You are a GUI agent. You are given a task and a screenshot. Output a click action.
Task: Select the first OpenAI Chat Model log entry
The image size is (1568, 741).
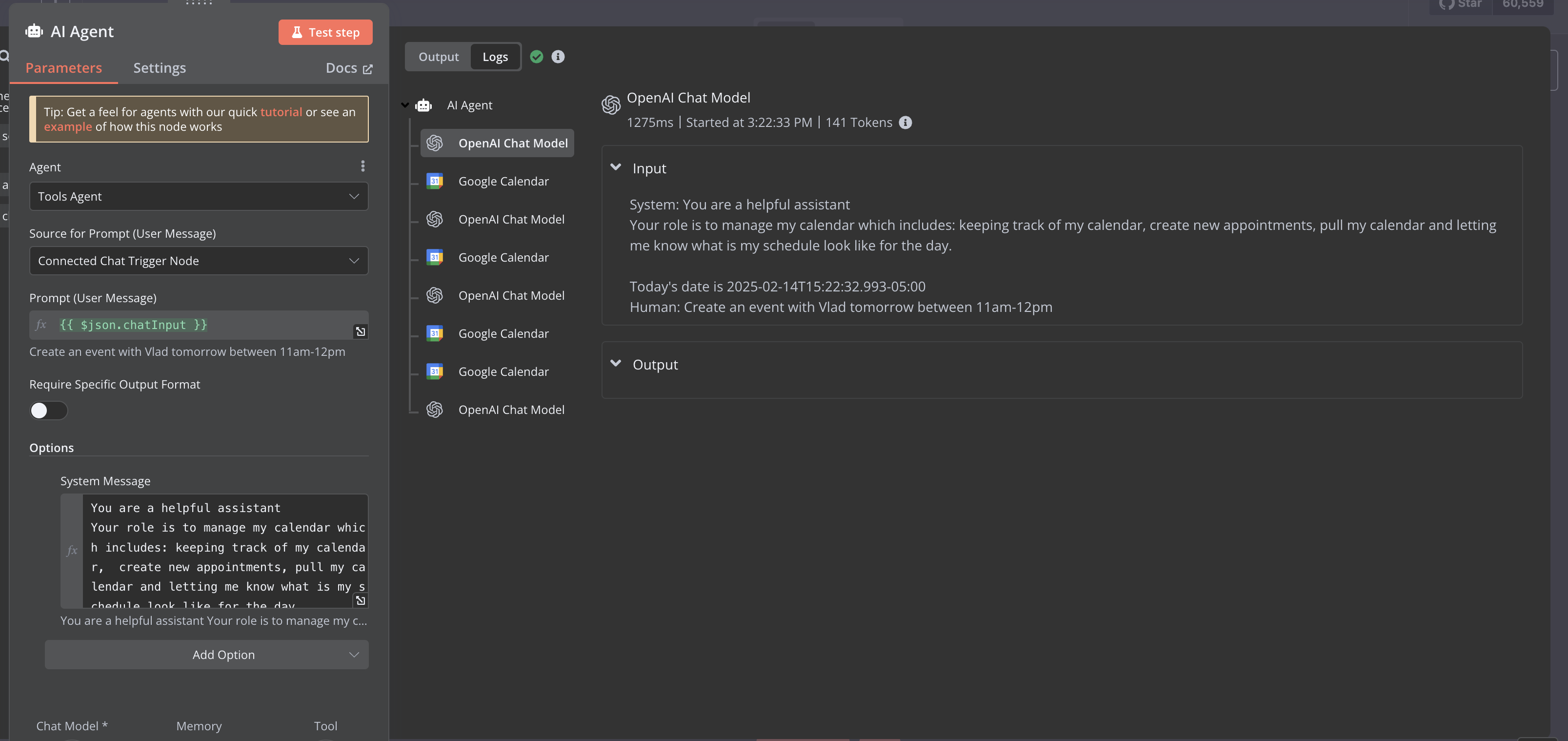pyautogui.click(x=497, y=143)
